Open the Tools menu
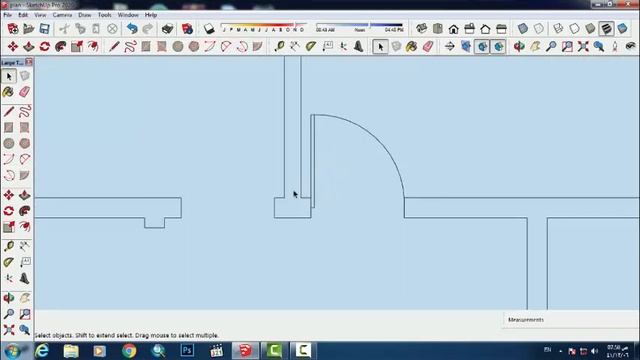 coord(104,15)
